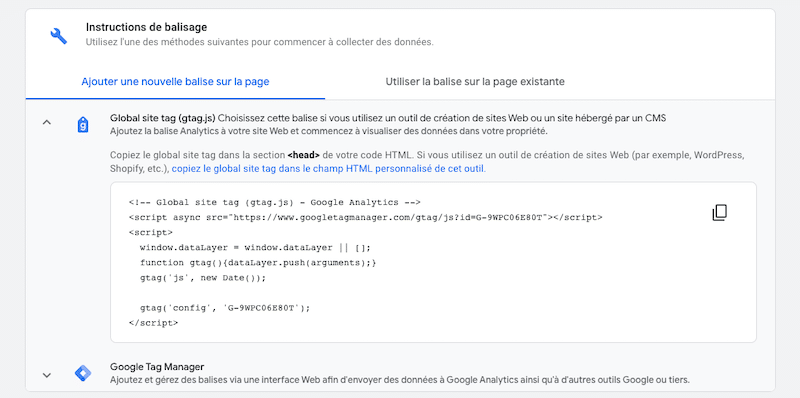Click the Global site tag HTML comment line
Screen dimensions: 800x398
tap(274, 202)
